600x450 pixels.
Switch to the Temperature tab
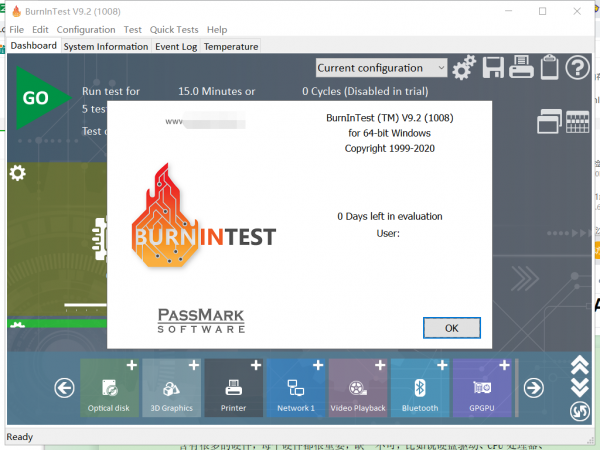coord(231,46)
